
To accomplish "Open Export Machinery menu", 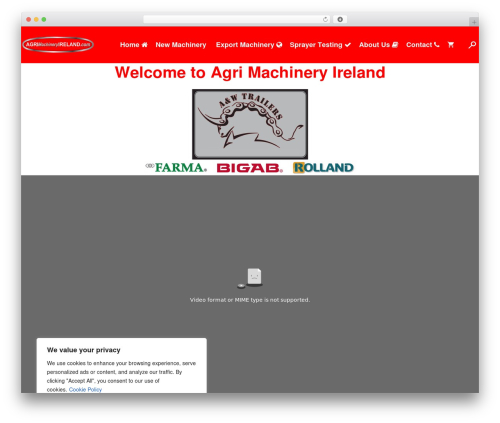I will tap(249, 45).
